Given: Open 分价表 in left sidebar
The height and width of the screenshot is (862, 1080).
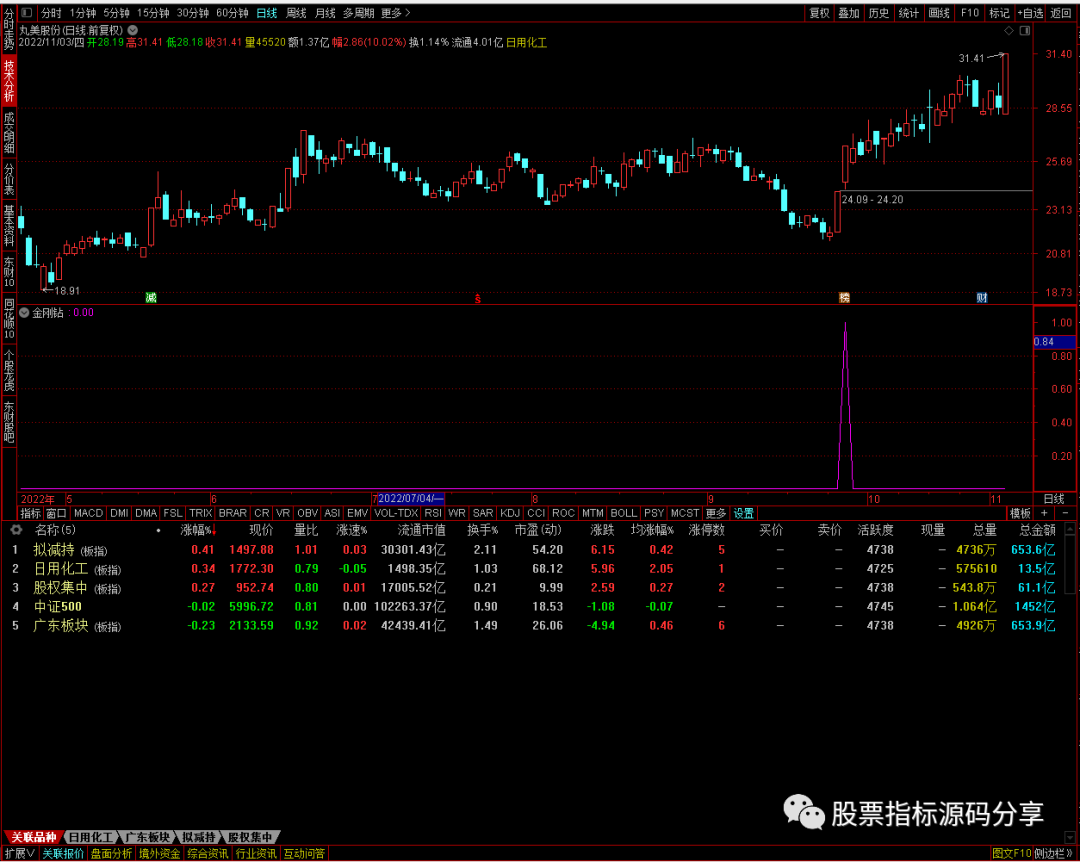Looking at the screenshot, I should 9,178.
